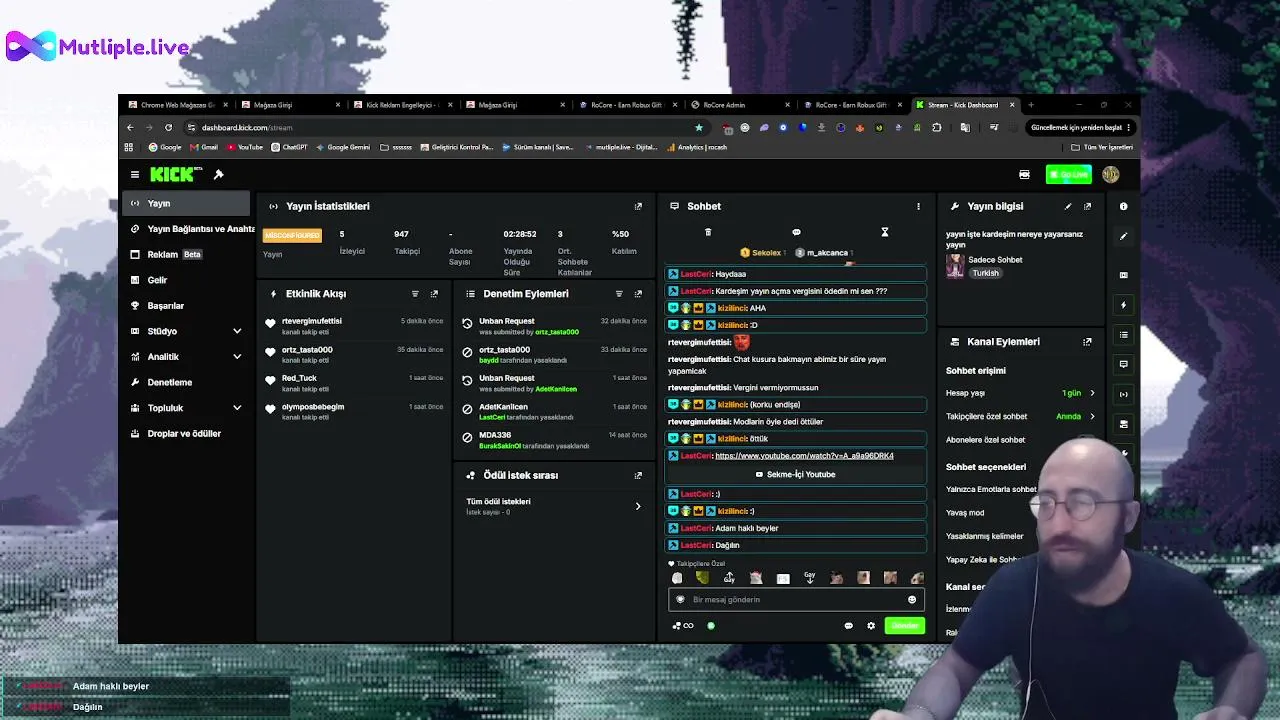
Task: Click the trash icon in chat toolbar
Action: [x=708, y=232]
